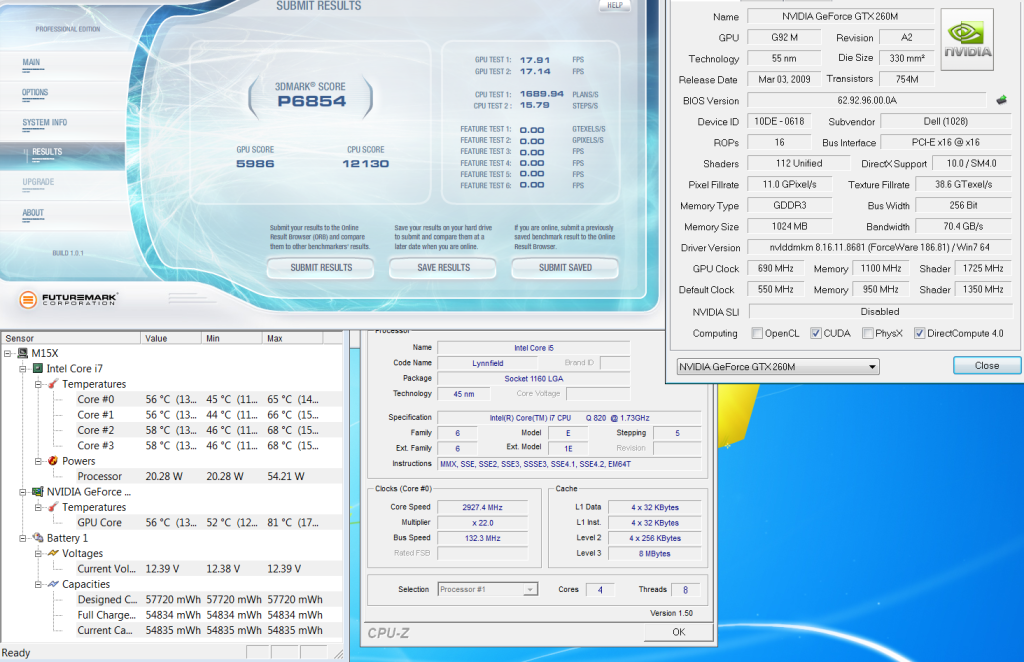Image resolution: width=1024 pixels, height=662 pixels.
Task: Collapse the Capacities tree node
Action: [39, 584]
